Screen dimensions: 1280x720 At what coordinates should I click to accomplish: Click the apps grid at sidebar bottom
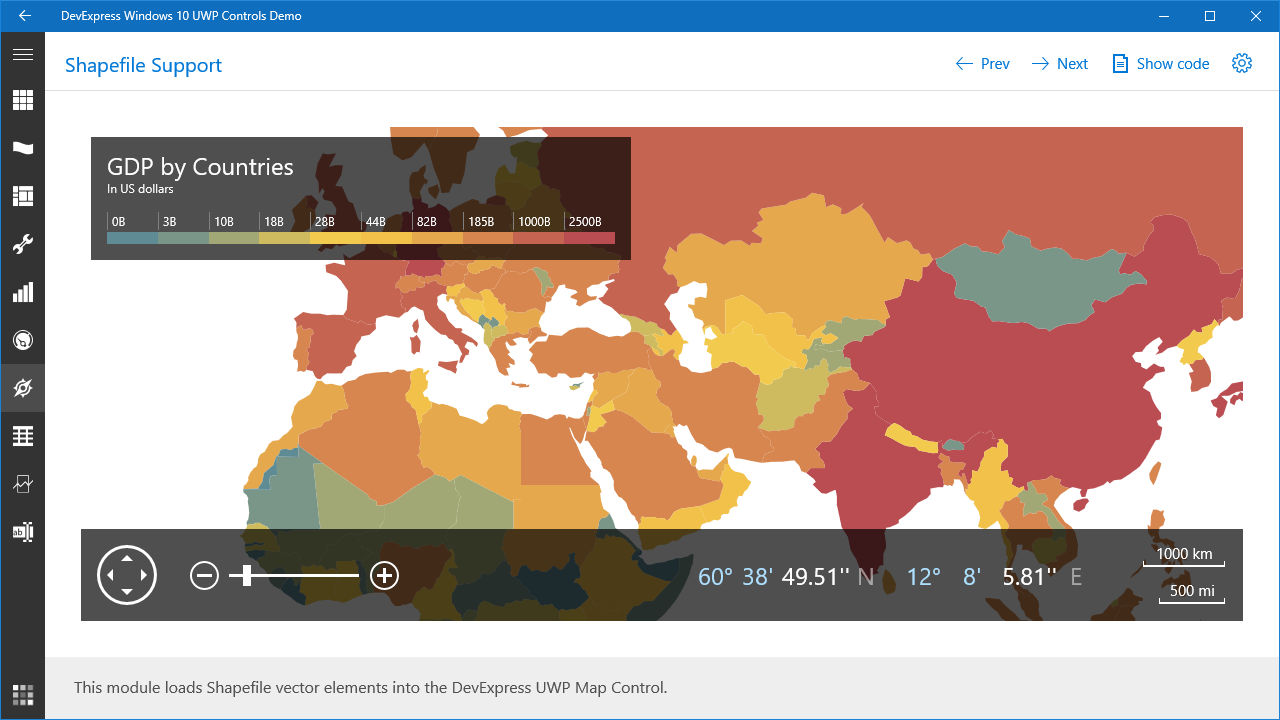(23, 694)
